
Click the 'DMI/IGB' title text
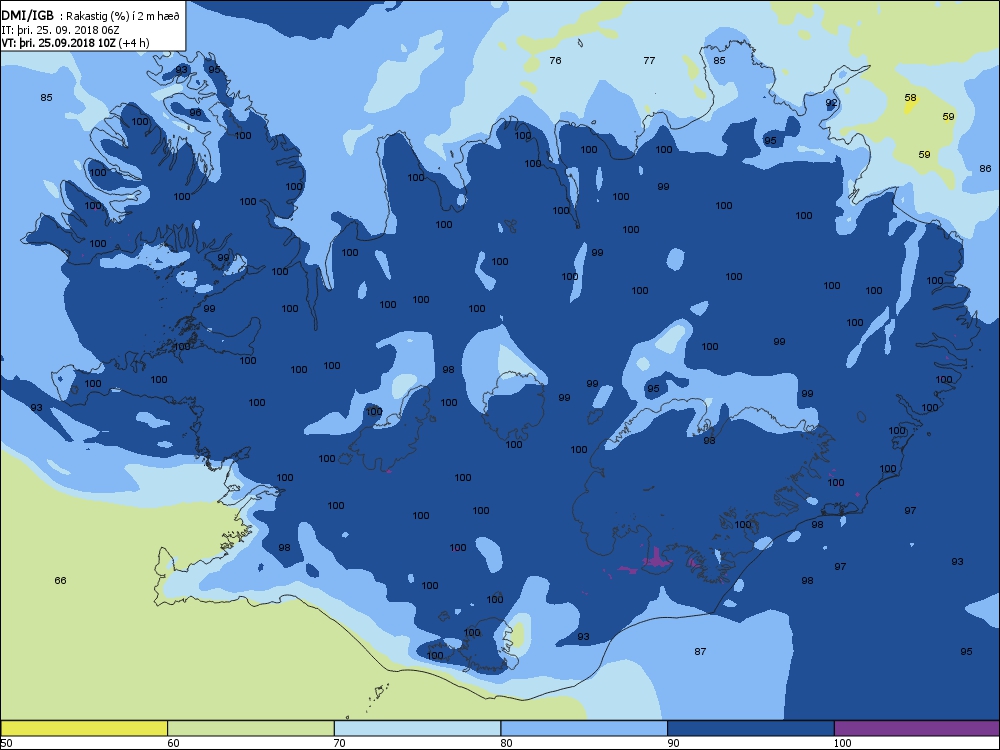pos(27,17)
